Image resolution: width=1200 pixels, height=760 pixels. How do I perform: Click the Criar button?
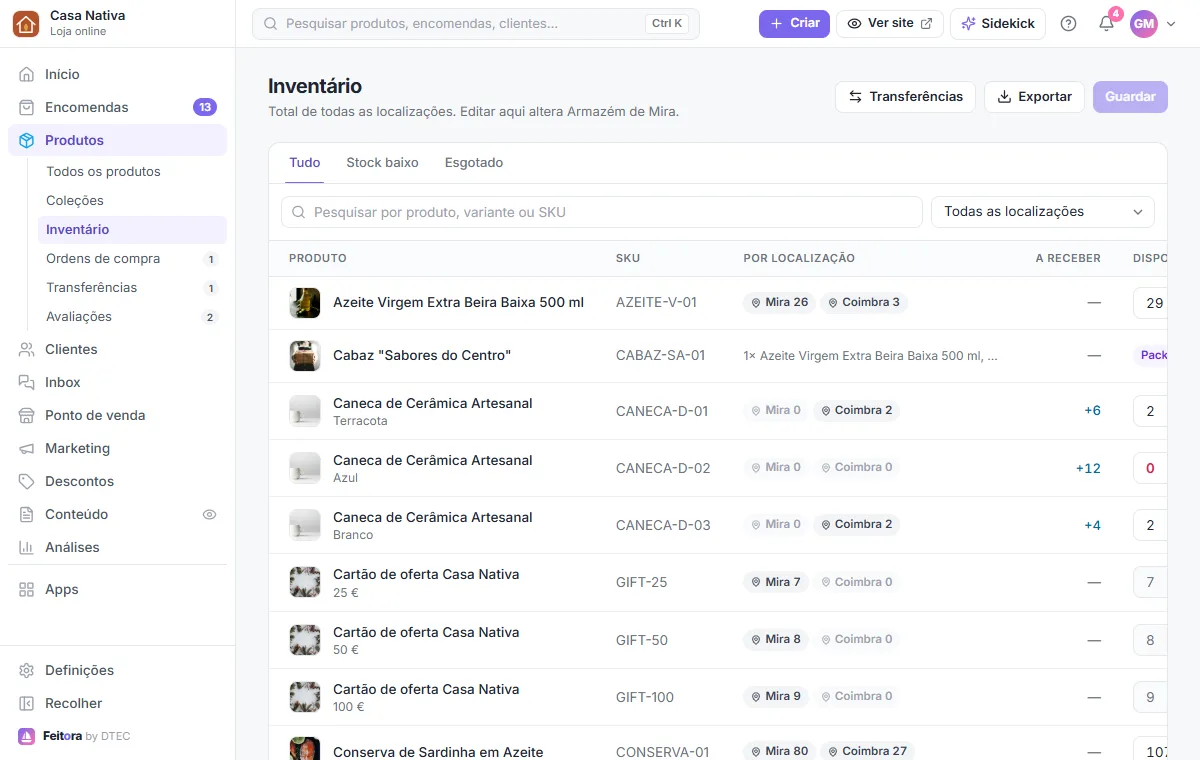point(794,23)
